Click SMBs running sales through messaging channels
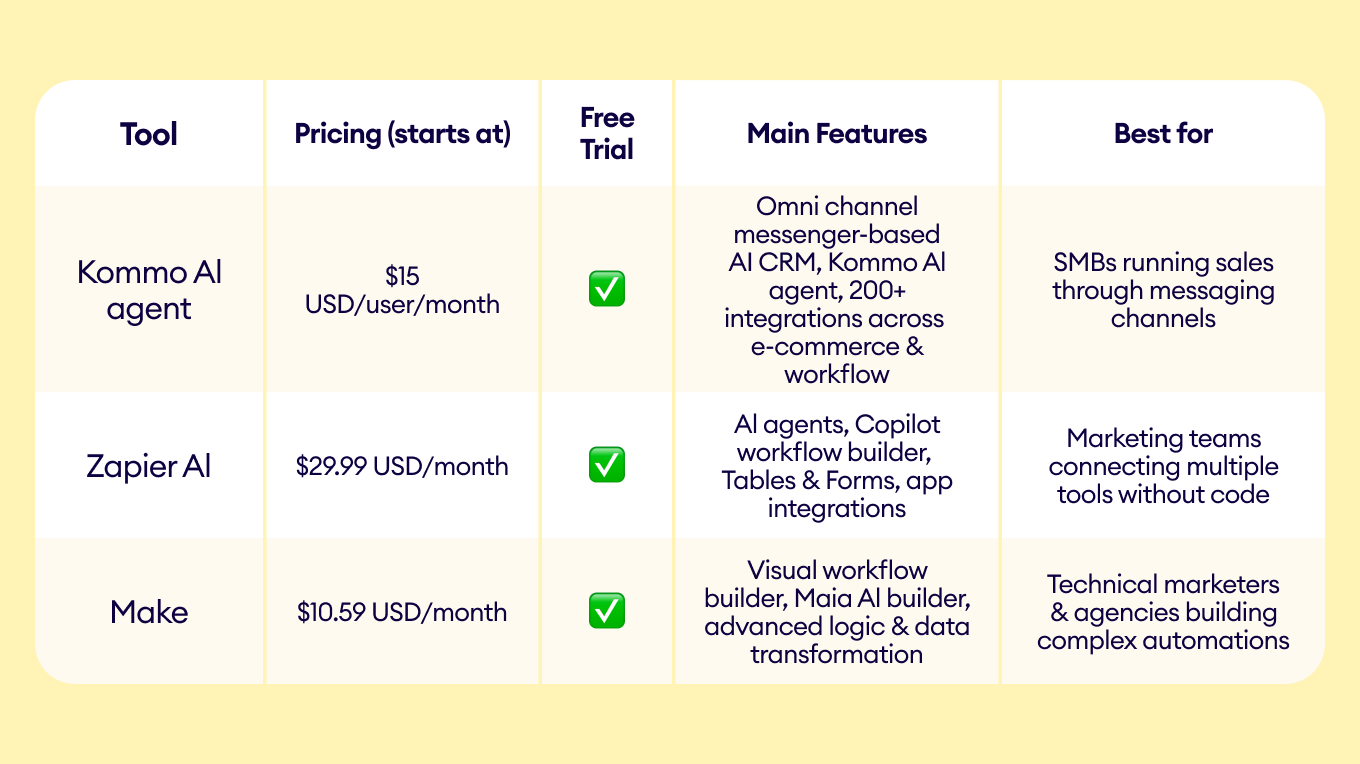The height and width of the screenshot is (764, 1360). pos(1163,290)
